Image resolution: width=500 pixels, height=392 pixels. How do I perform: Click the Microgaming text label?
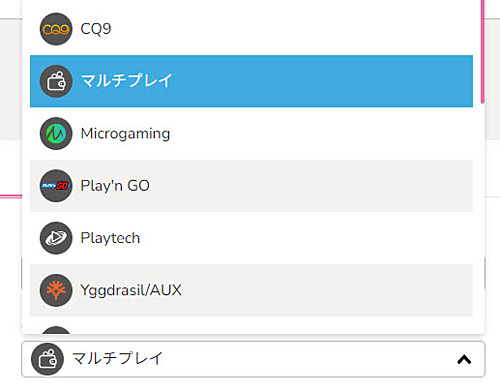[x=125, y=134]
